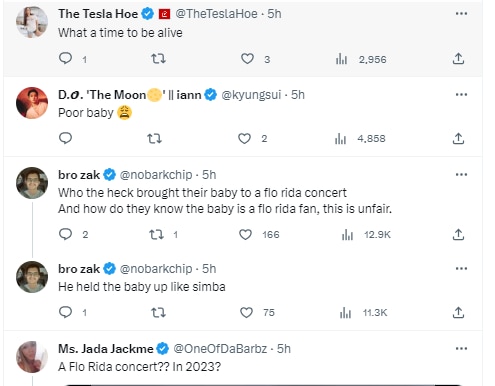The width and height of the screenshot is (495, 386).
Task: Retweet the 'What a time to be alive' tweet
Action: click(158, 59)
